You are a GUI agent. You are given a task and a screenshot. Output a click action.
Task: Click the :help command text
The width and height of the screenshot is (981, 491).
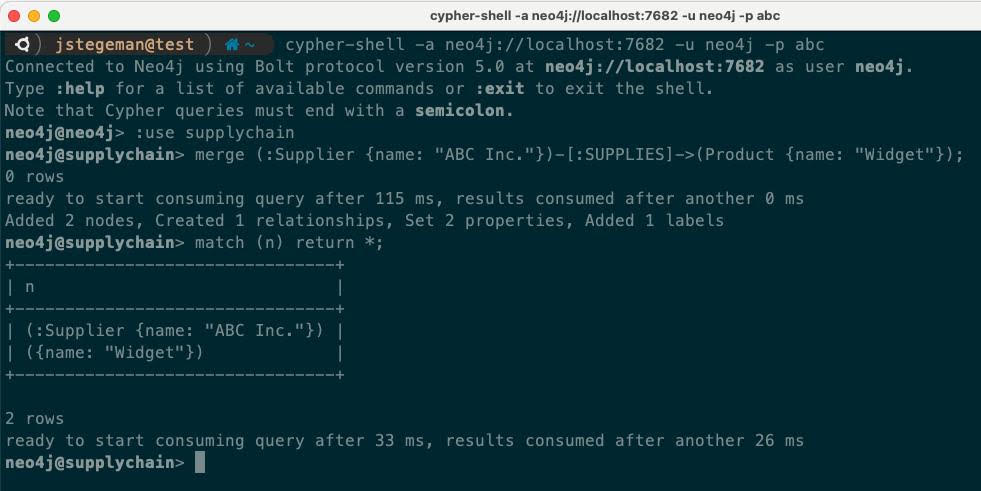tap(79, 88)
